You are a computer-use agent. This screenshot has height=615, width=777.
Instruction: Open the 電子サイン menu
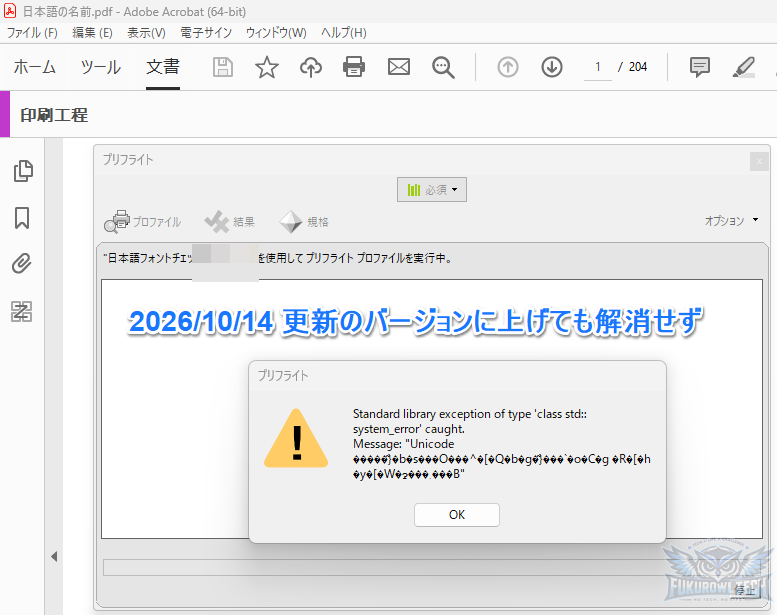[206, 33]
